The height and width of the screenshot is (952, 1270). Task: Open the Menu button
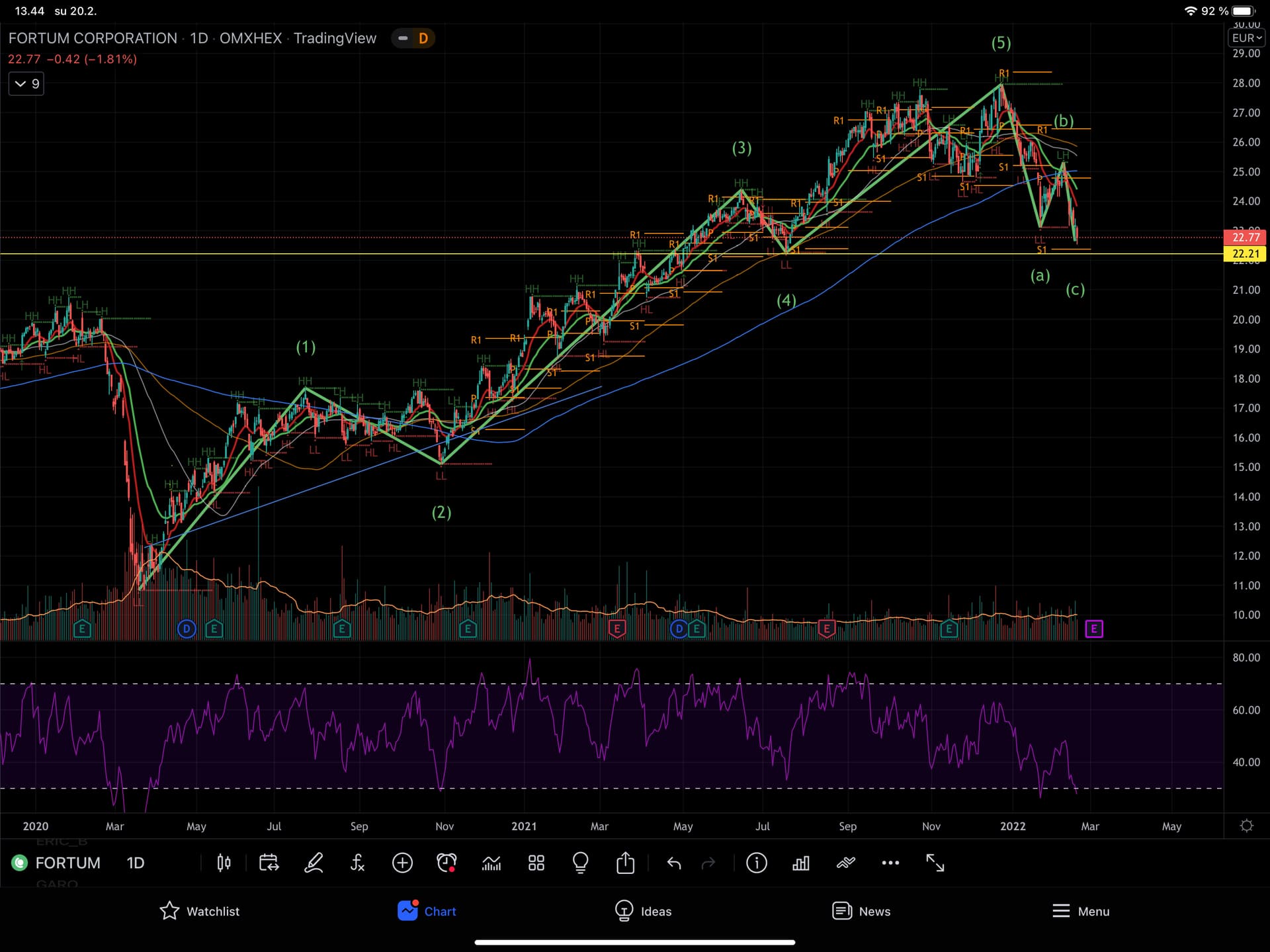tap(1081, 911)
